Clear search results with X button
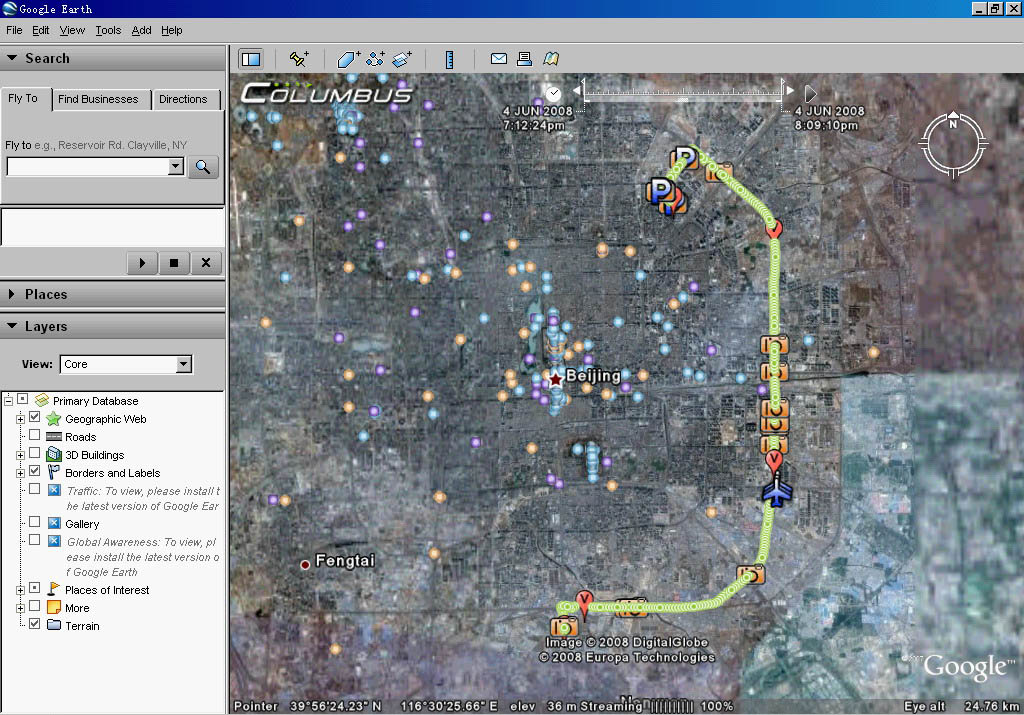This screenshot has width=1024, height=715. (206, 263)
